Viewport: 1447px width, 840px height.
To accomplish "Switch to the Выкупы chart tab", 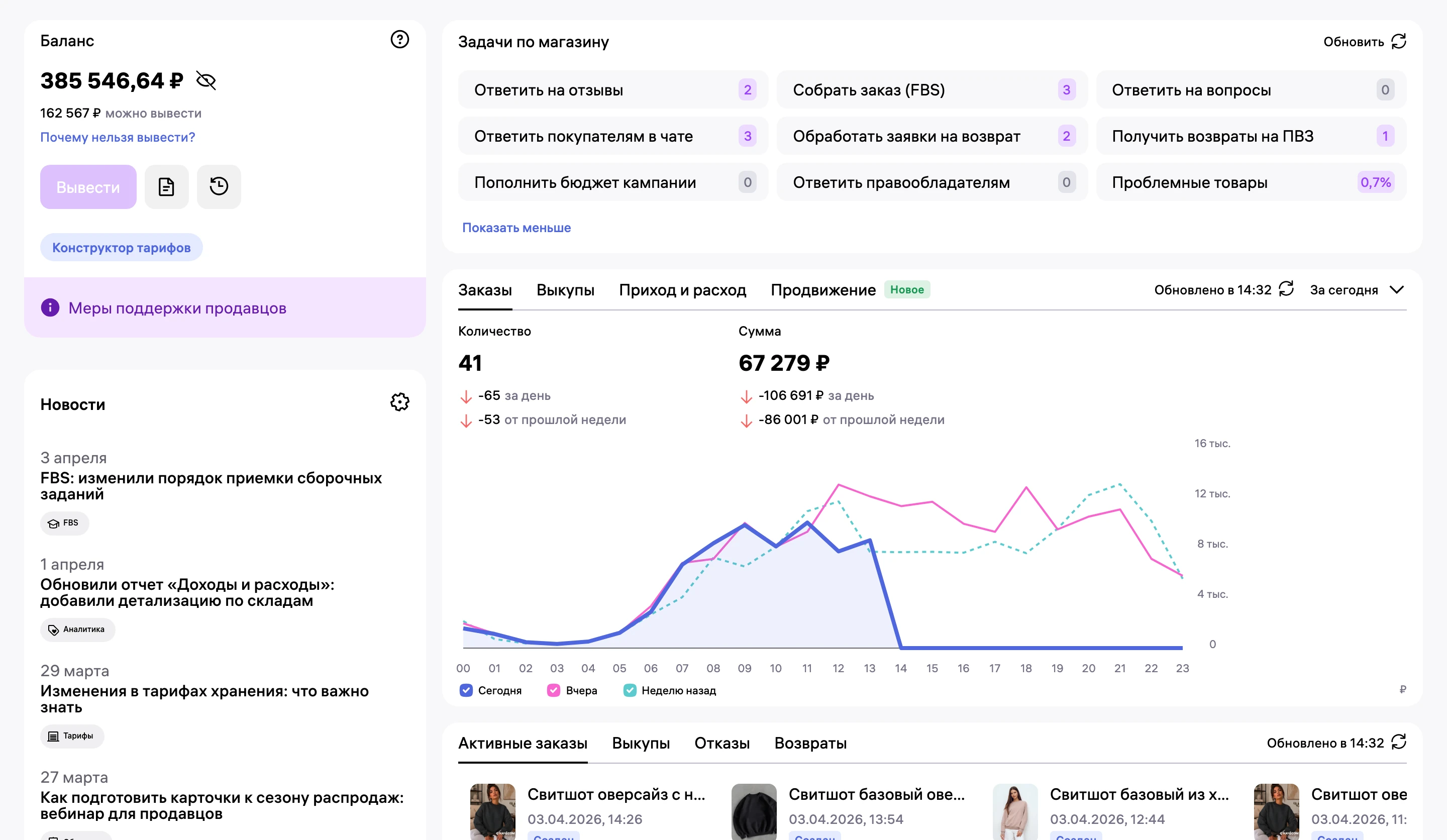I will pyautogui.click(x=565, y=290).
